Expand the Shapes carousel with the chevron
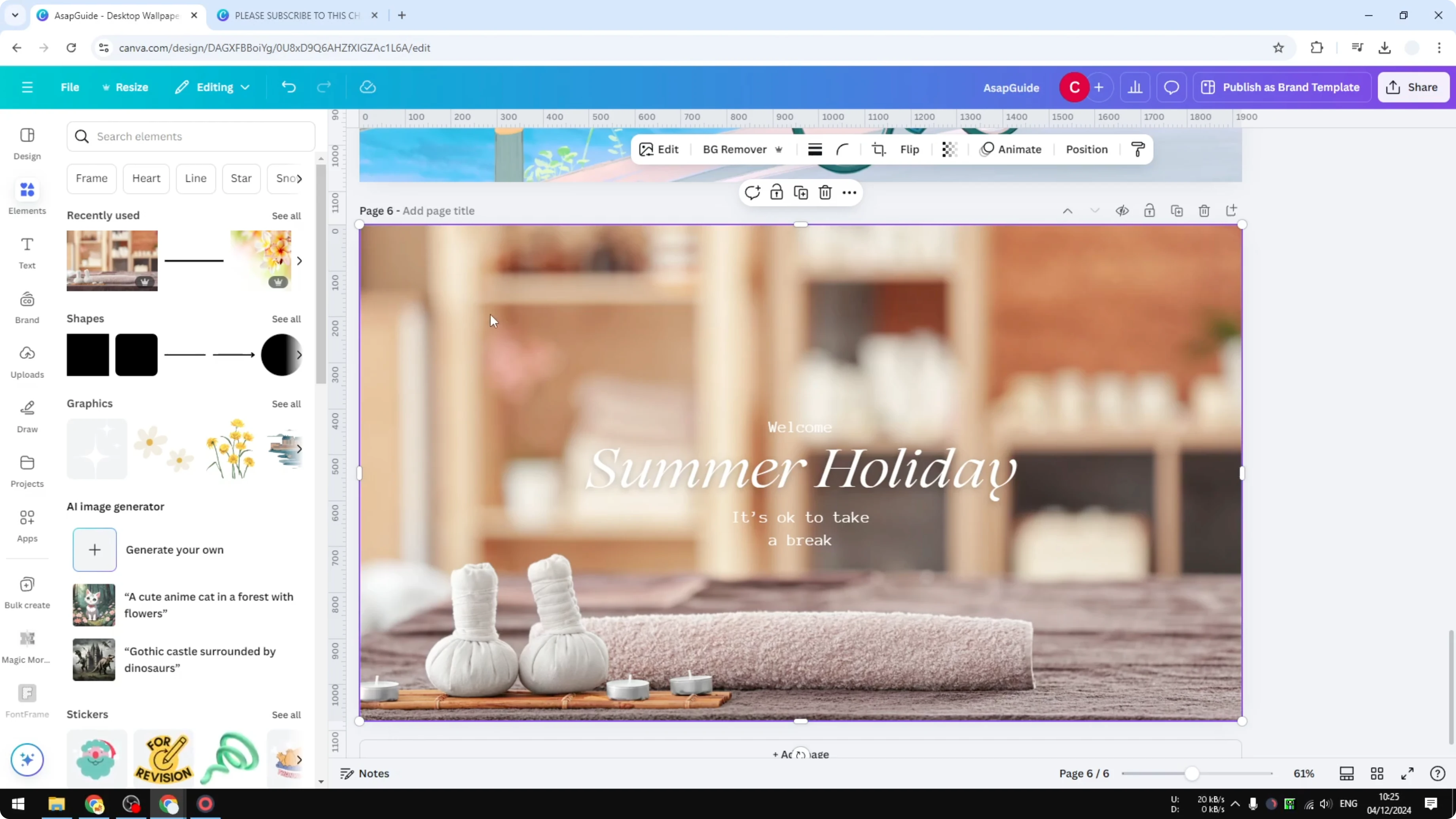 click(x=300, y=355)
